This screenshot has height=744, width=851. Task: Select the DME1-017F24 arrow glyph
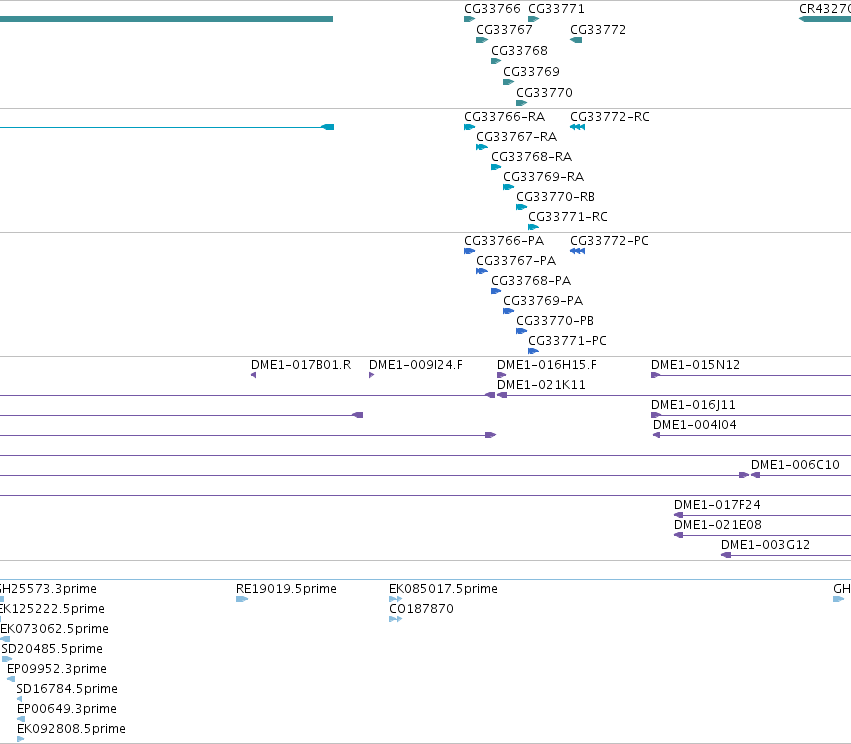click(678, 515)
